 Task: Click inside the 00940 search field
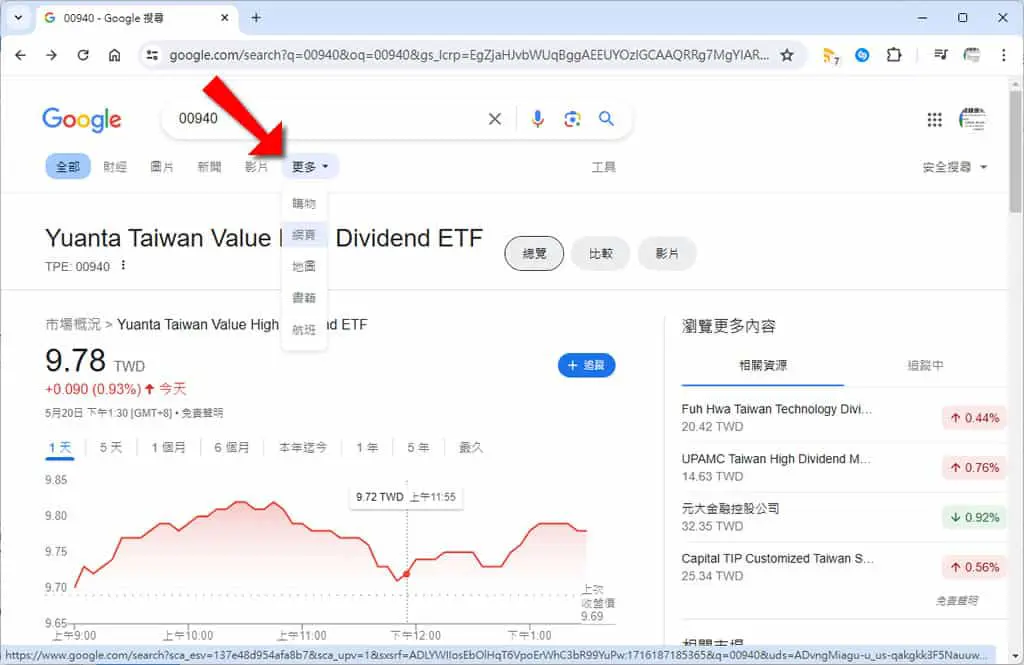click(x=327, y=119)
